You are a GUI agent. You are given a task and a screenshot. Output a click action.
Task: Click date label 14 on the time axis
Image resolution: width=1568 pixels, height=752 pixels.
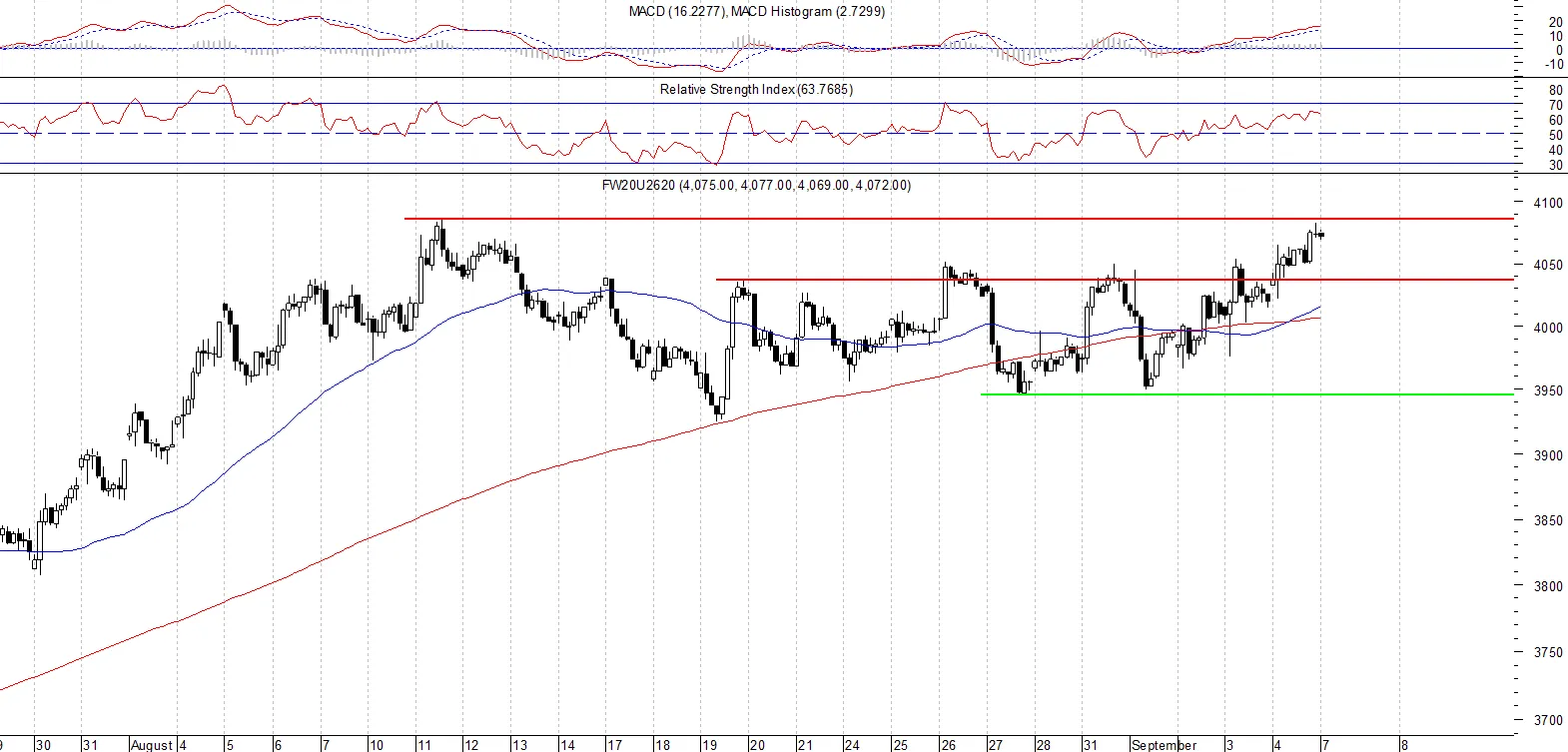click(567, 745)
